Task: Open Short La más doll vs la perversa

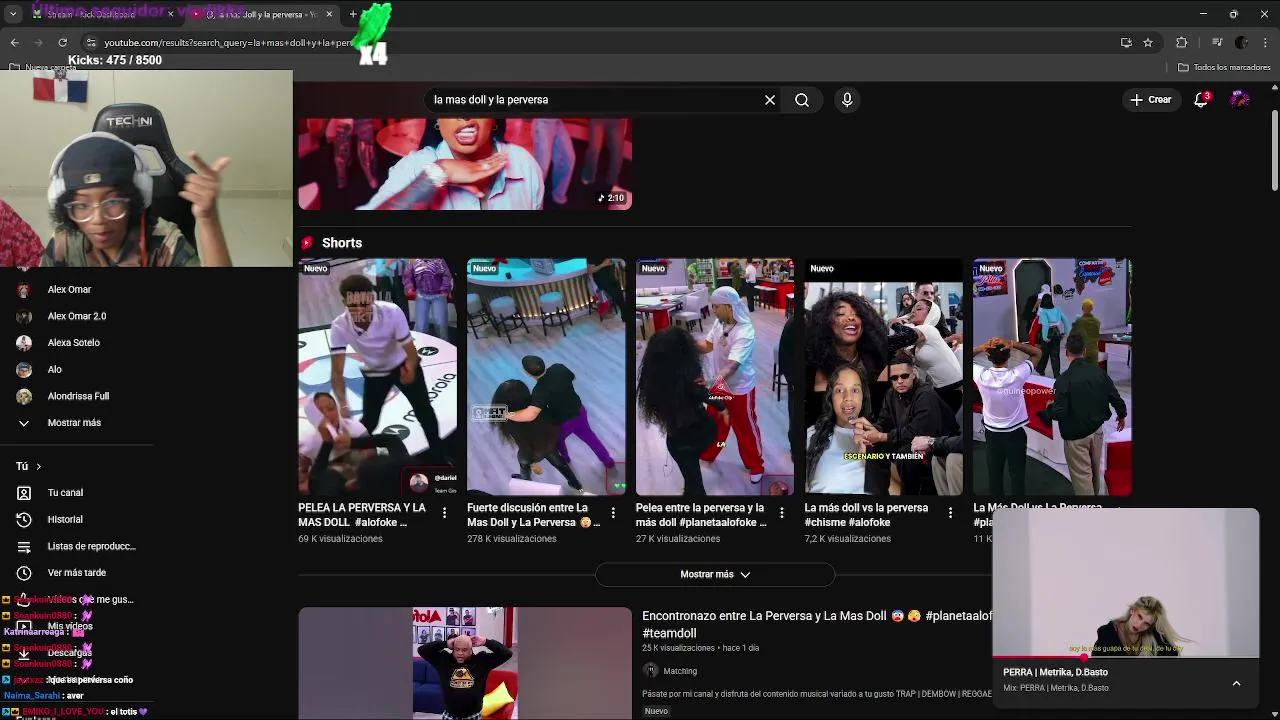Action: 884,377
